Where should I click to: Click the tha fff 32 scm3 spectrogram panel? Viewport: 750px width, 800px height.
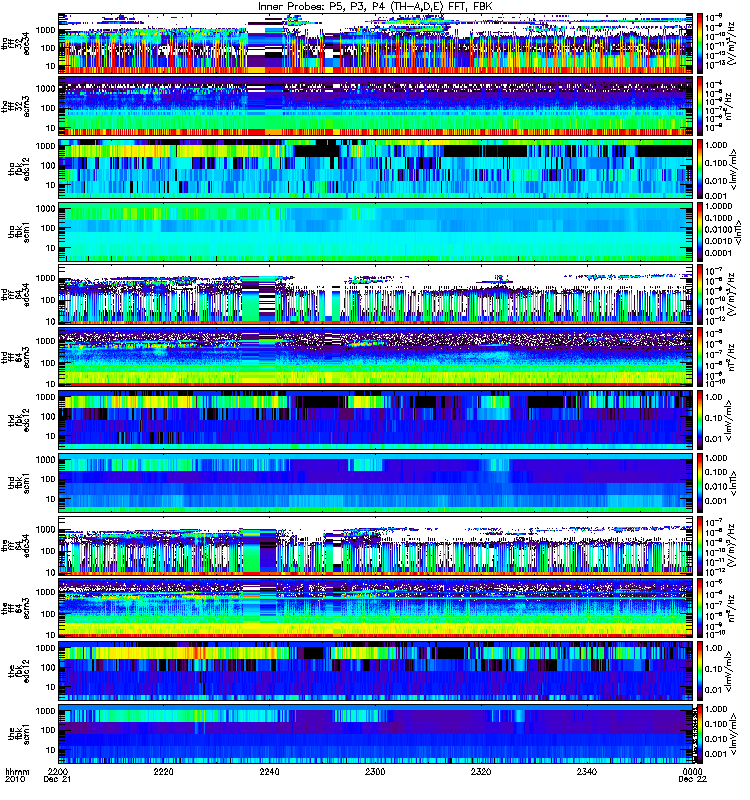[375, 106]
